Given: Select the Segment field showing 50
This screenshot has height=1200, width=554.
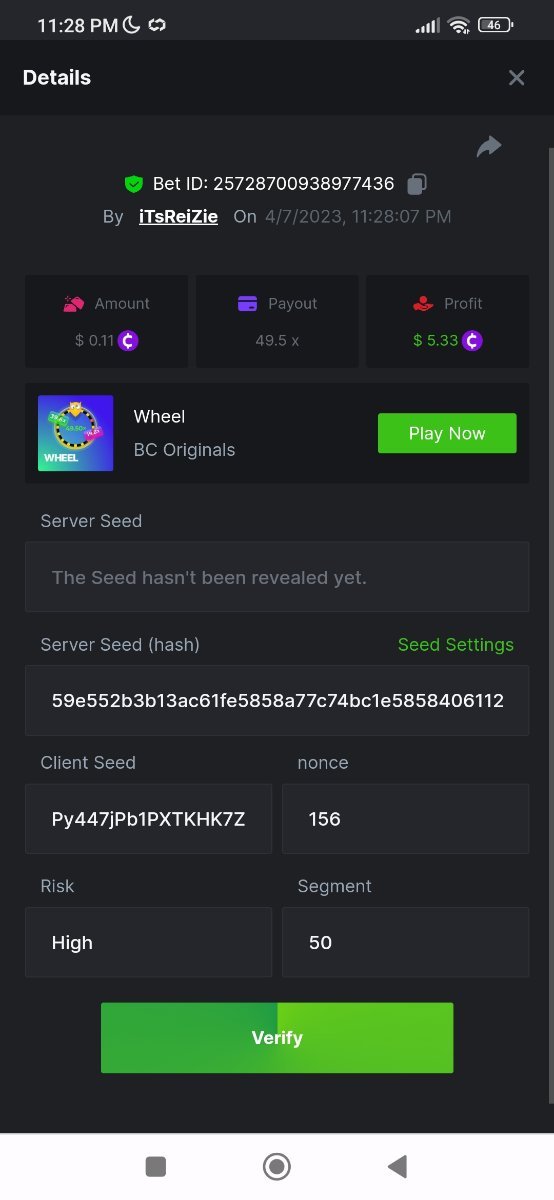Looking at the screenshot, I should (405, 942).
